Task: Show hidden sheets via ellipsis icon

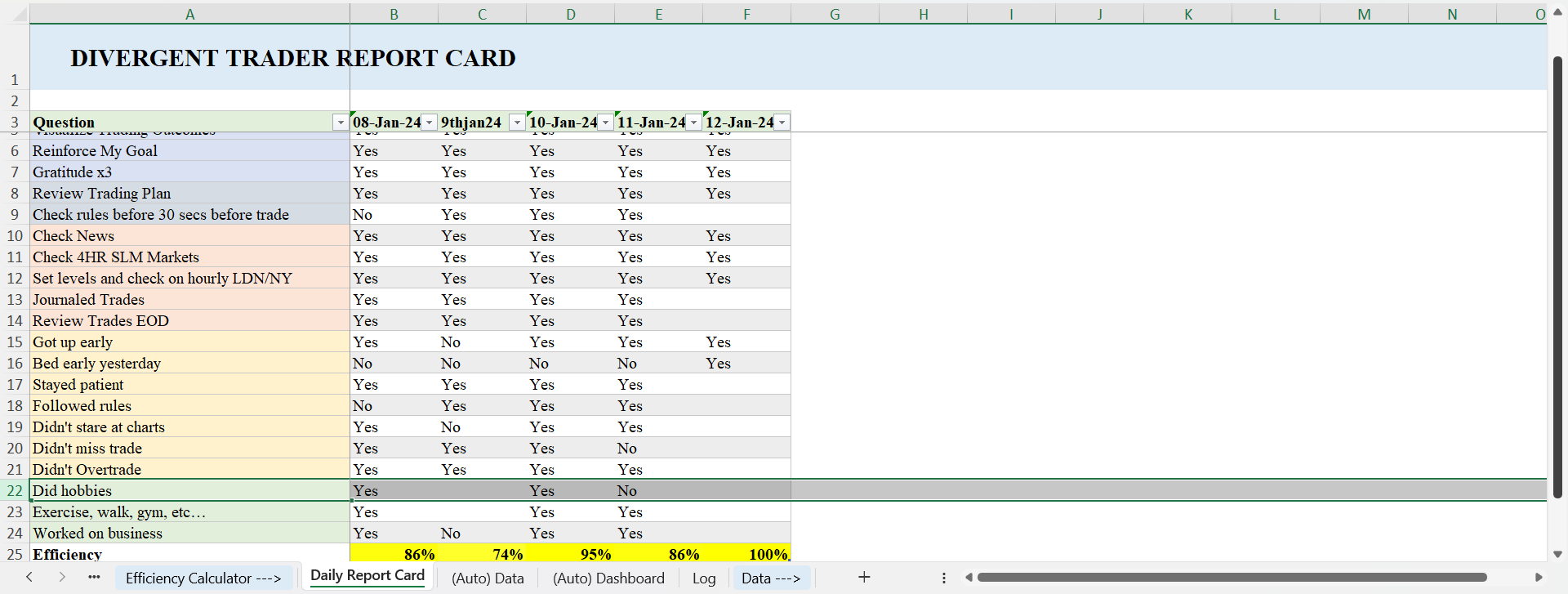Action: [x=94, y=578]
